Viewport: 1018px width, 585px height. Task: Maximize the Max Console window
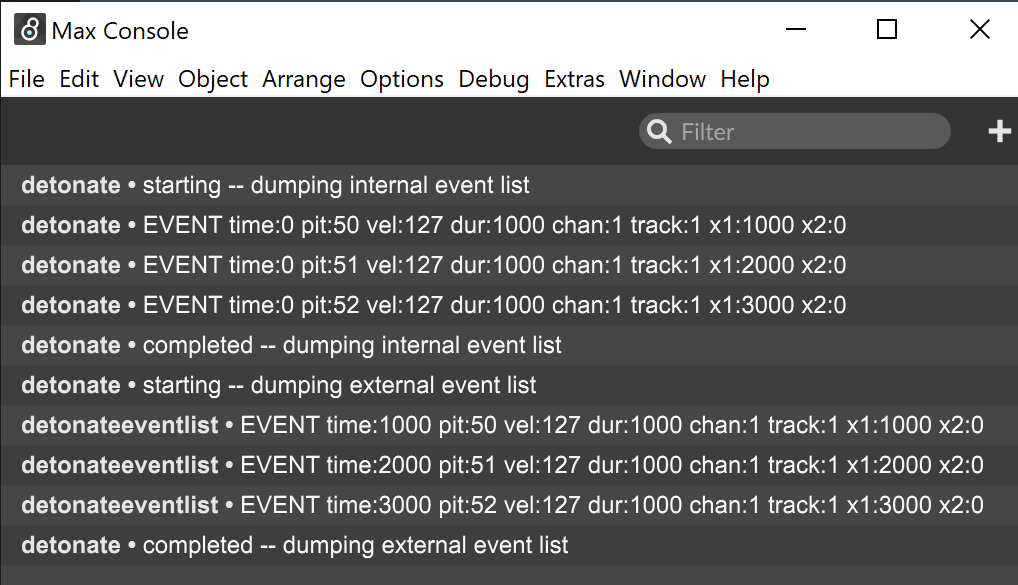pos(887,29)
